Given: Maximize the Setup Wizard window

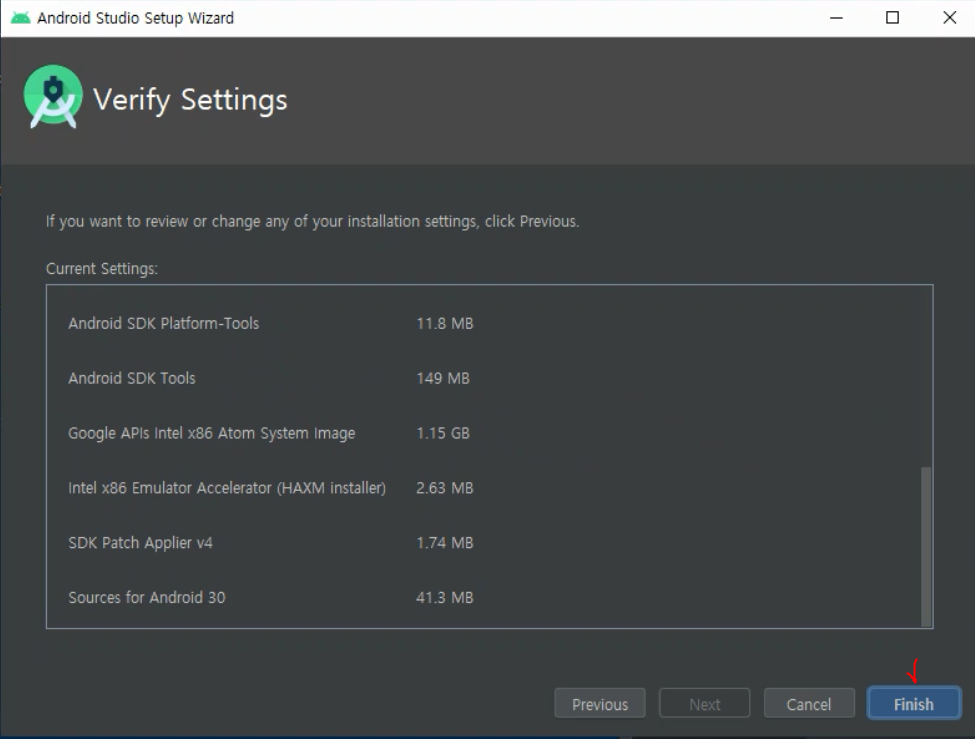Looking at the screenshot, I should (x=892, y=17).
